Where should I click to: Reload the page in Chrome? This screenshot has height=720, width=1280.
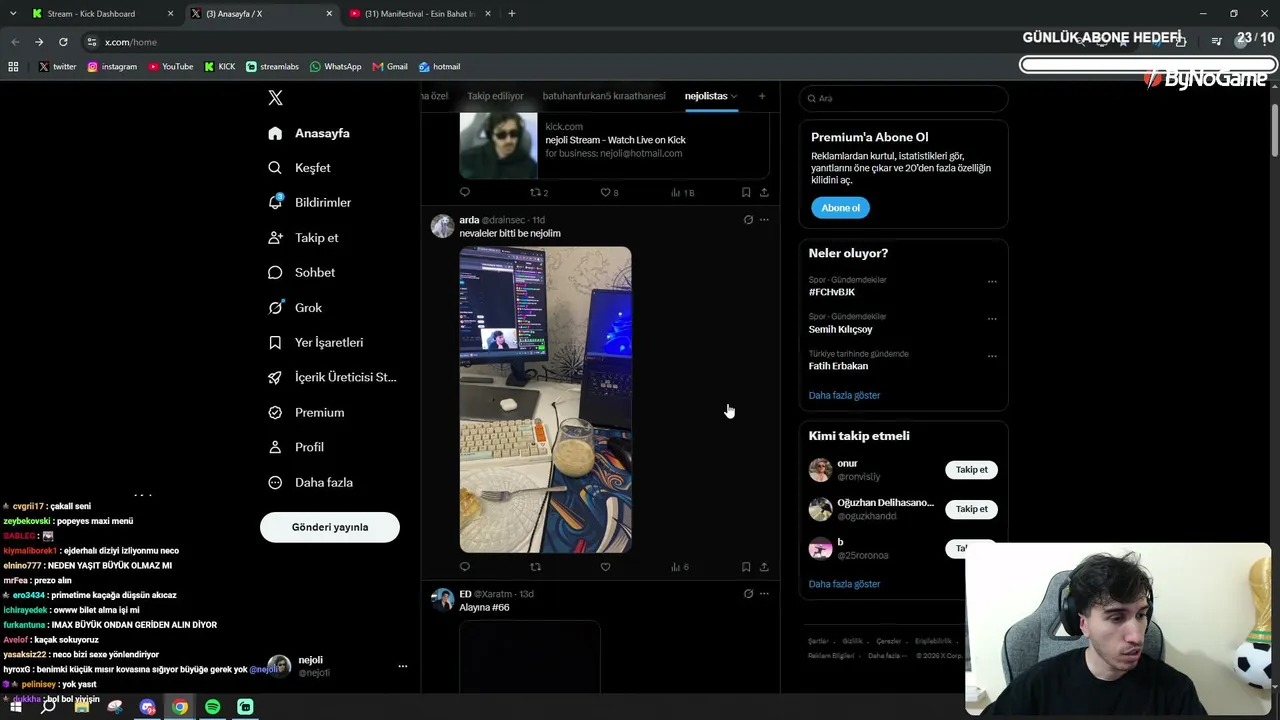(x=63, y=42)
